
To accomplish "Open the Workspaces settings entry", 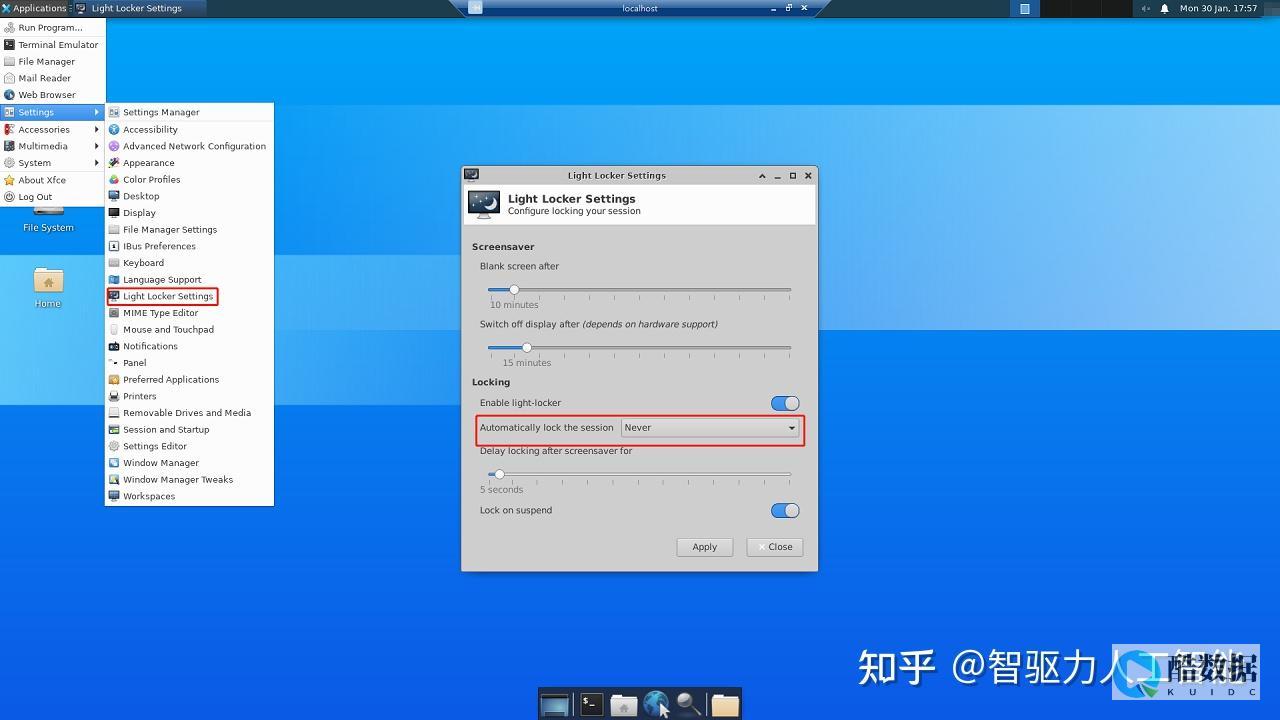I will [x=189, y=496].
